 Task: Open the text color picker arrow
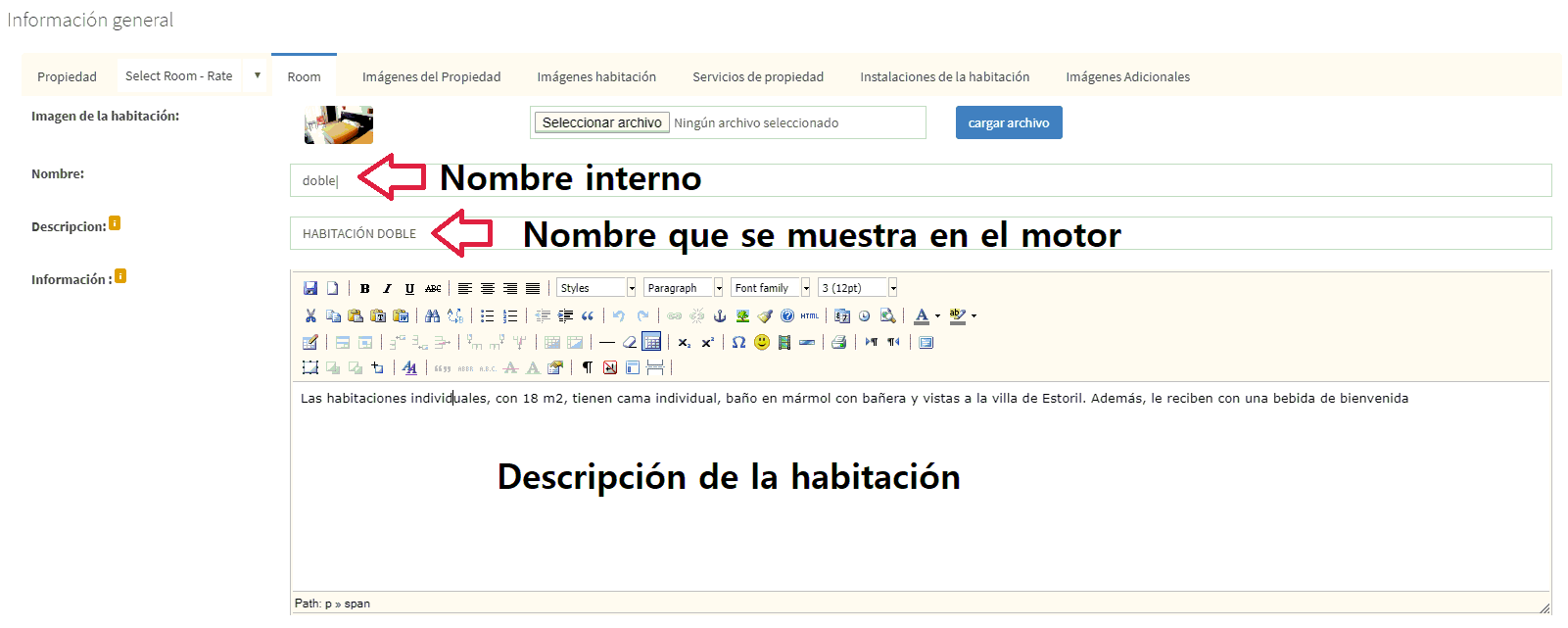937,315
